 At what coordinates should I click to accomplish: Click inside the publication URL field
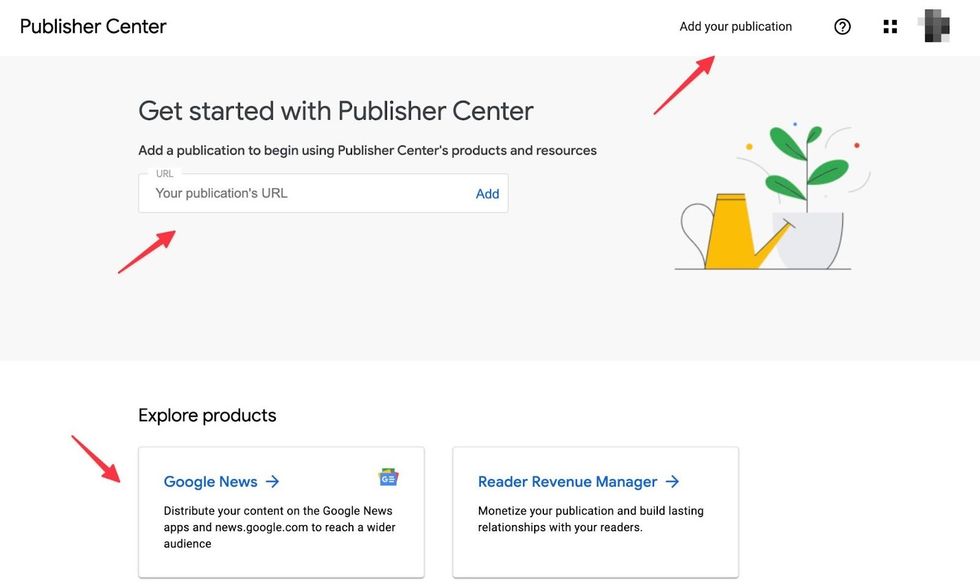(x=300, y=193)
